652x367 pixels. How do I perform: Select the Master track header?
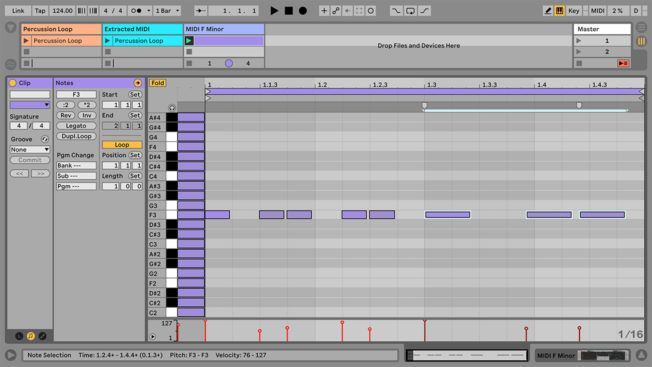point(602,29)
